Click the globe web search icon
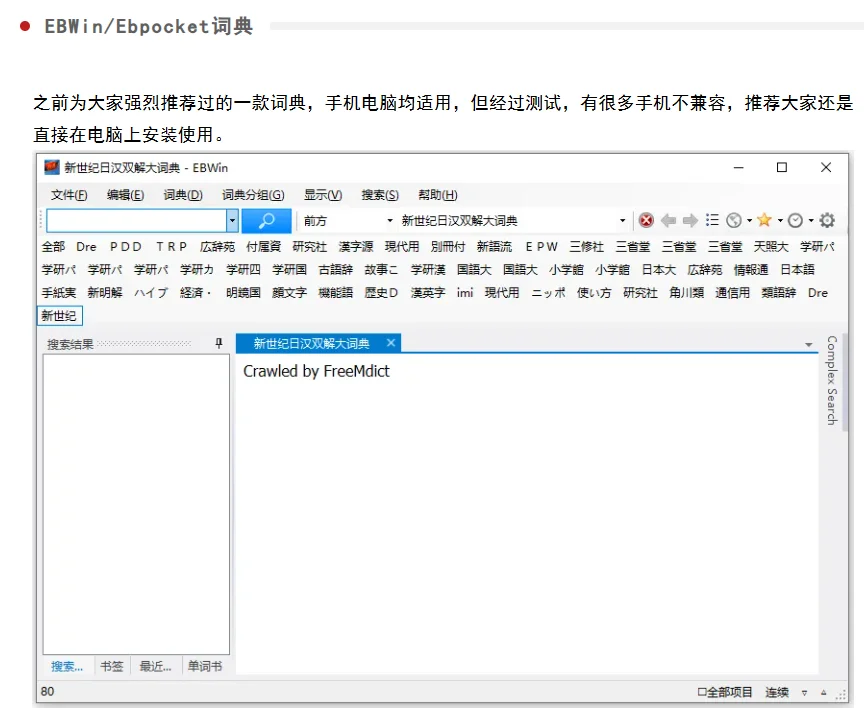The width and height of the screenshot is (864, 714). tap(734, 220)
